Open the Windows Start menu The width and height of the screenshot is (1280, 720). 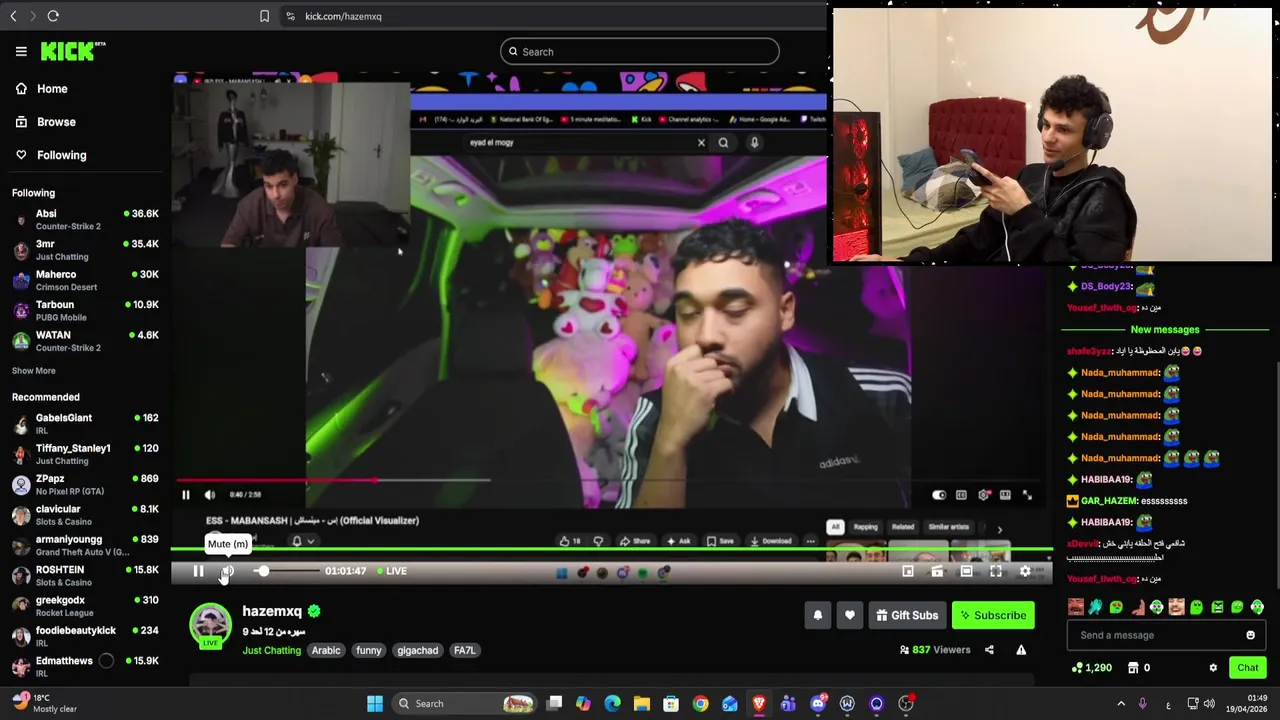click(x=375, y=703)
